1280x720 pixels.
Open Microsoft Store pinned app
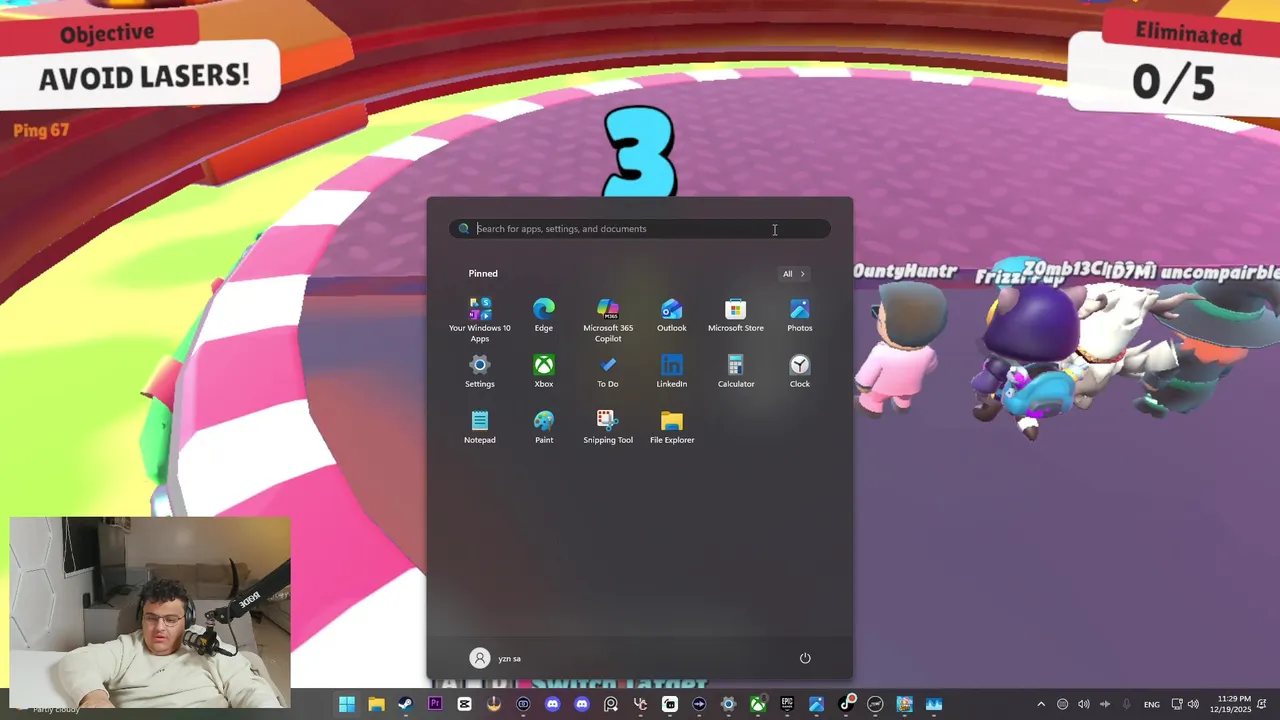pos(736,315)
